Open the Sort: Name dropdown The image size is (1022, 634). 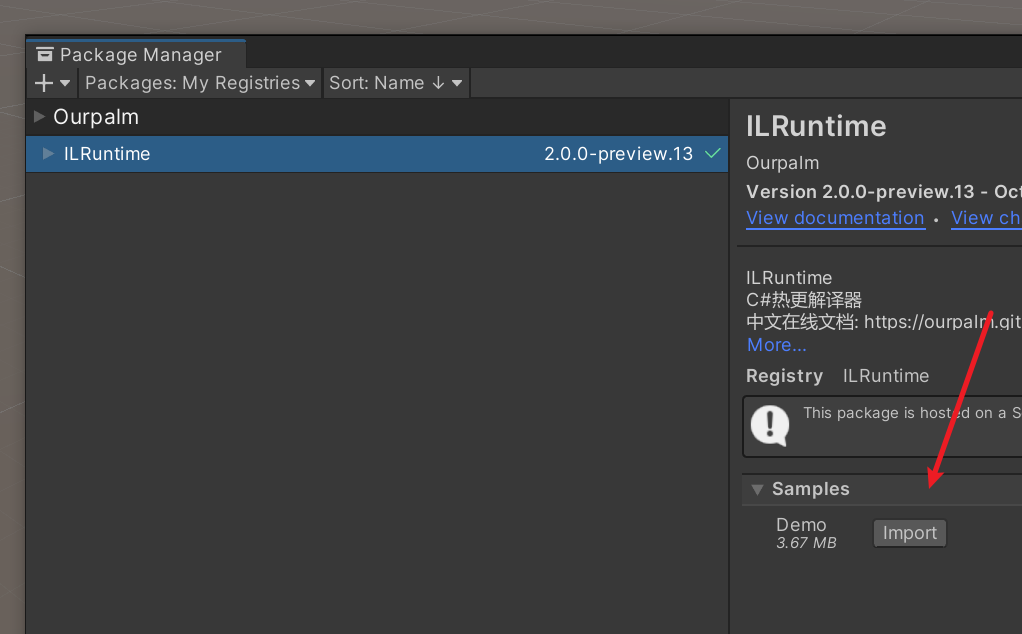[396, 83]
